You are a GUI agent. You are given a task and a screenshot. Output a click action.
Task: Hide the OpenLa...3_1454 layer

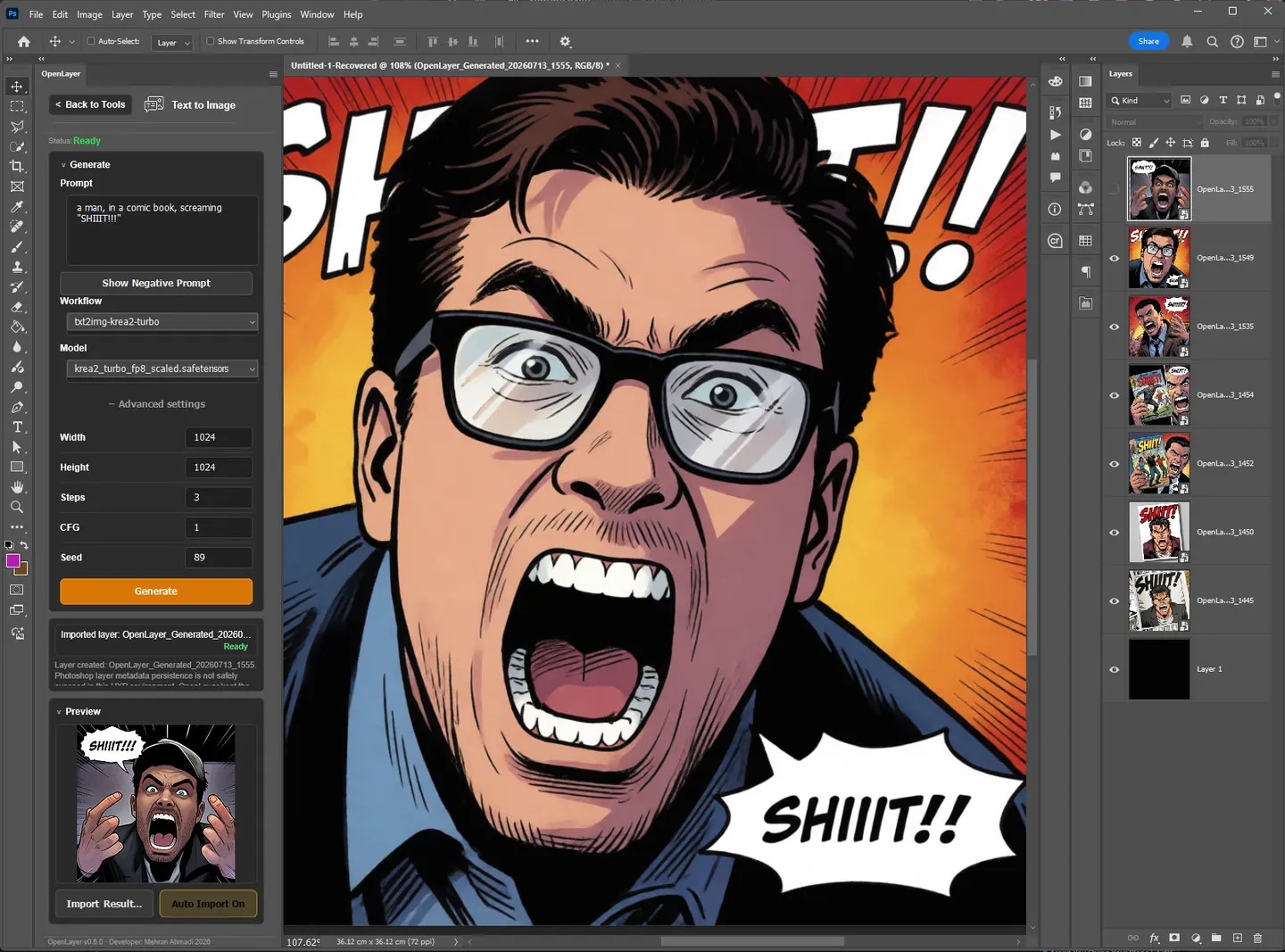[x=1114, y=395]
